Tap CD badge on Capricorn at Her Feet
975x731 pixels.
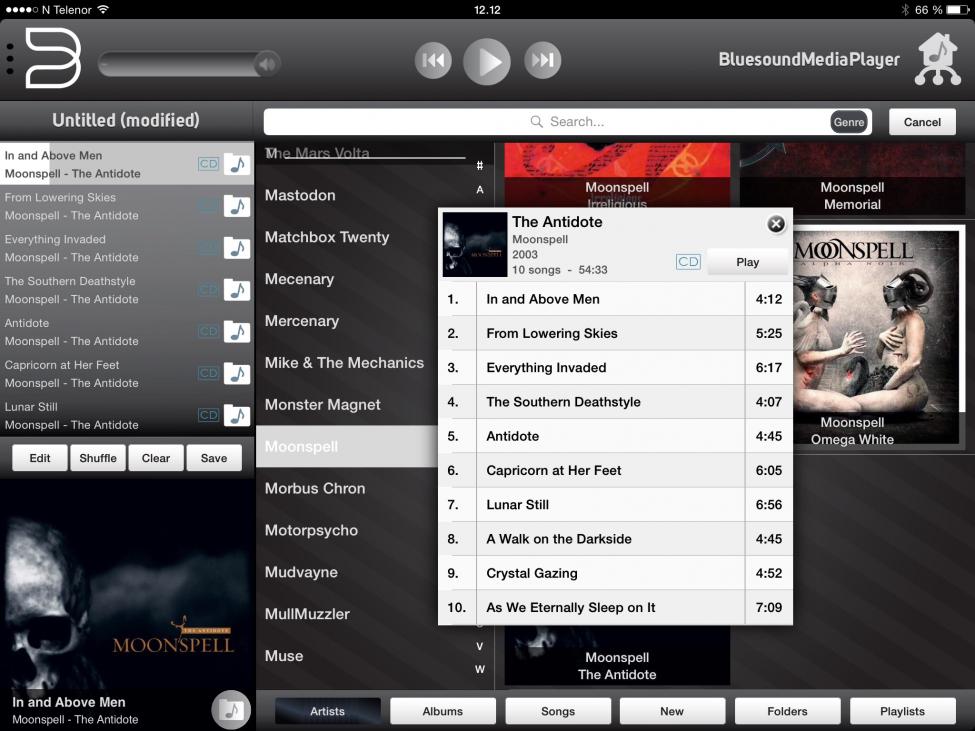point(209,374)
